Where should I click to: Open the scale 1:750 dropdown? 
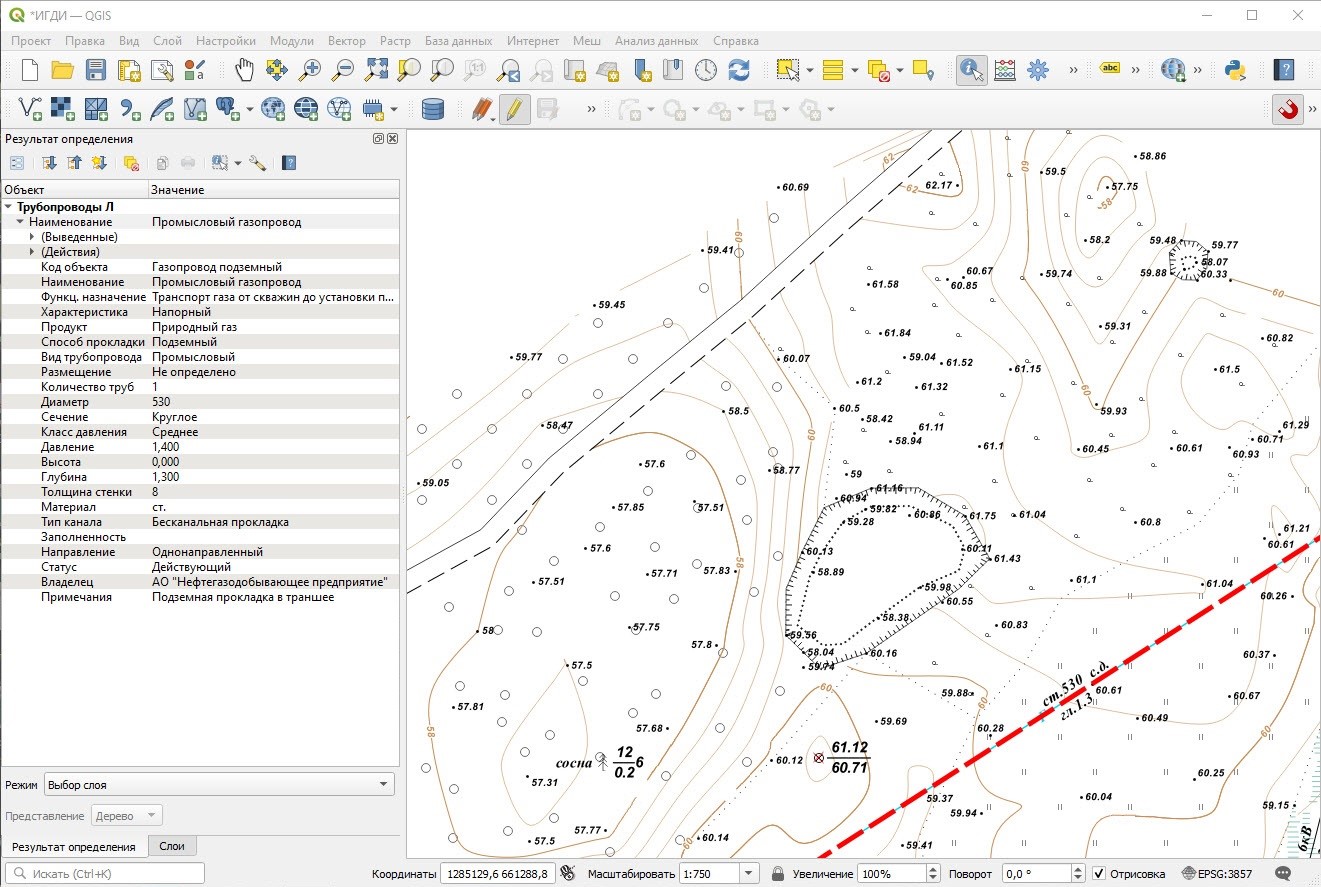point(748,874)
